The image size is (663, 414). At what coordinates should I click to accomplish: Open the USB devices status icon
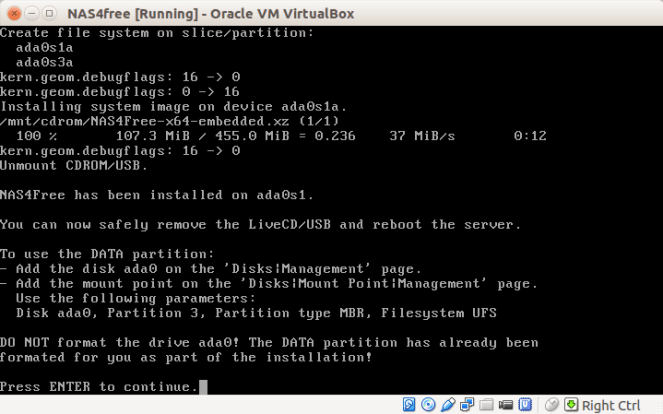click(x=448, y=404)
